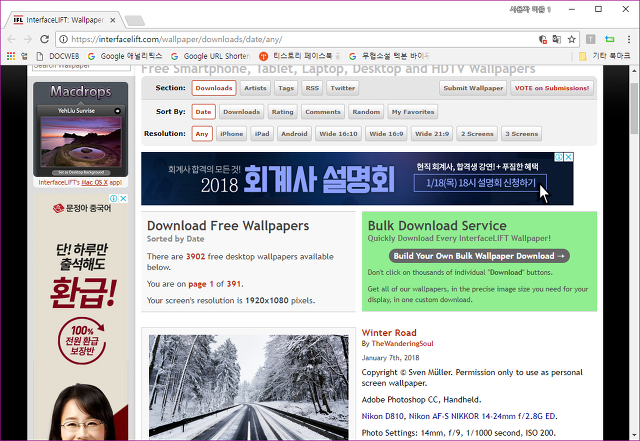640x441 pixels.
Task: Select the RSS section tab
Action: 312,88
